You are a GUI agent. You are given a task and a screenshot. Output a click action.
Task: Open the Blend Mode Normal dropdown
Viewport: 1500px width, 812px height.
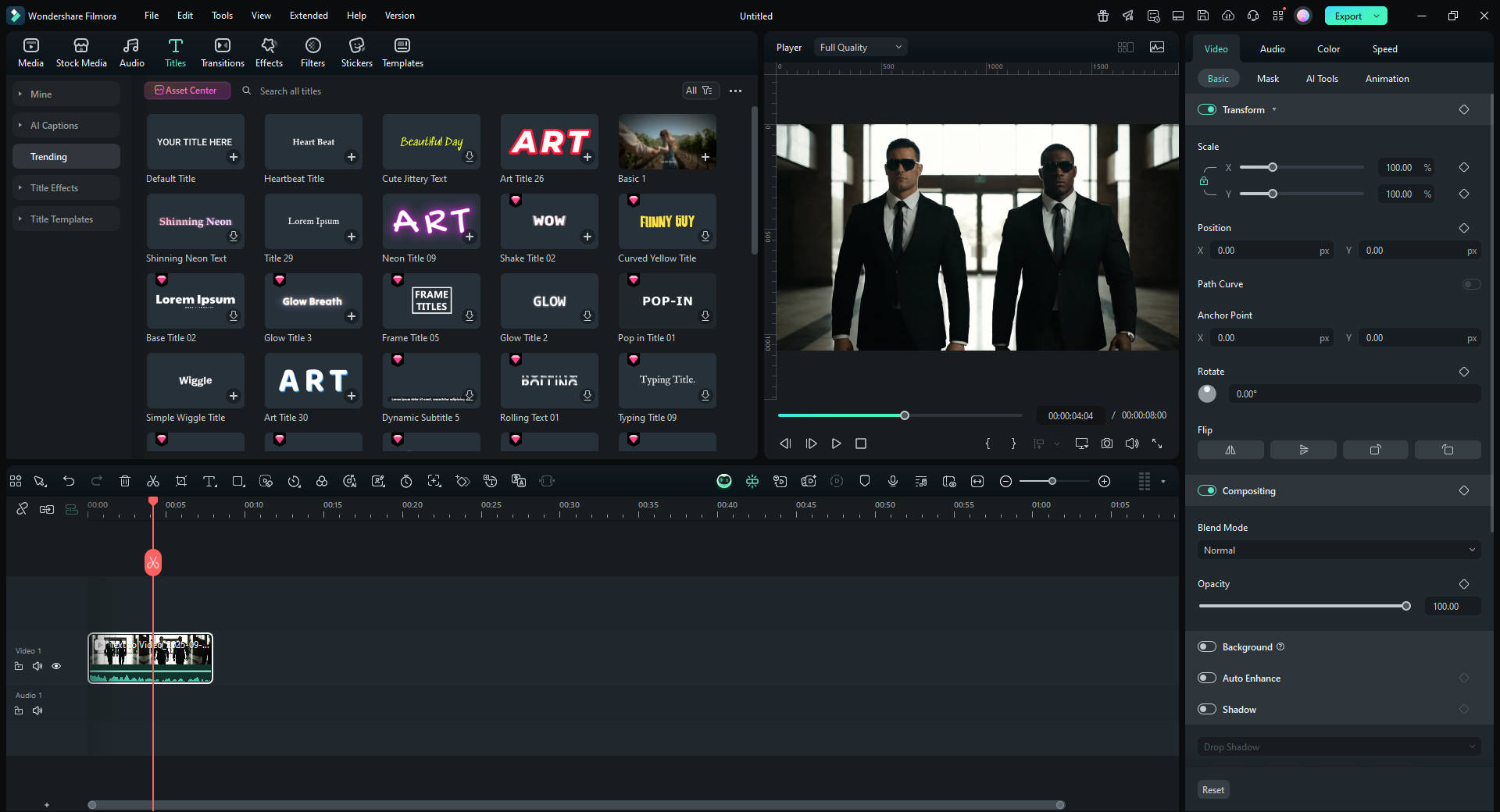(1338, 550)
